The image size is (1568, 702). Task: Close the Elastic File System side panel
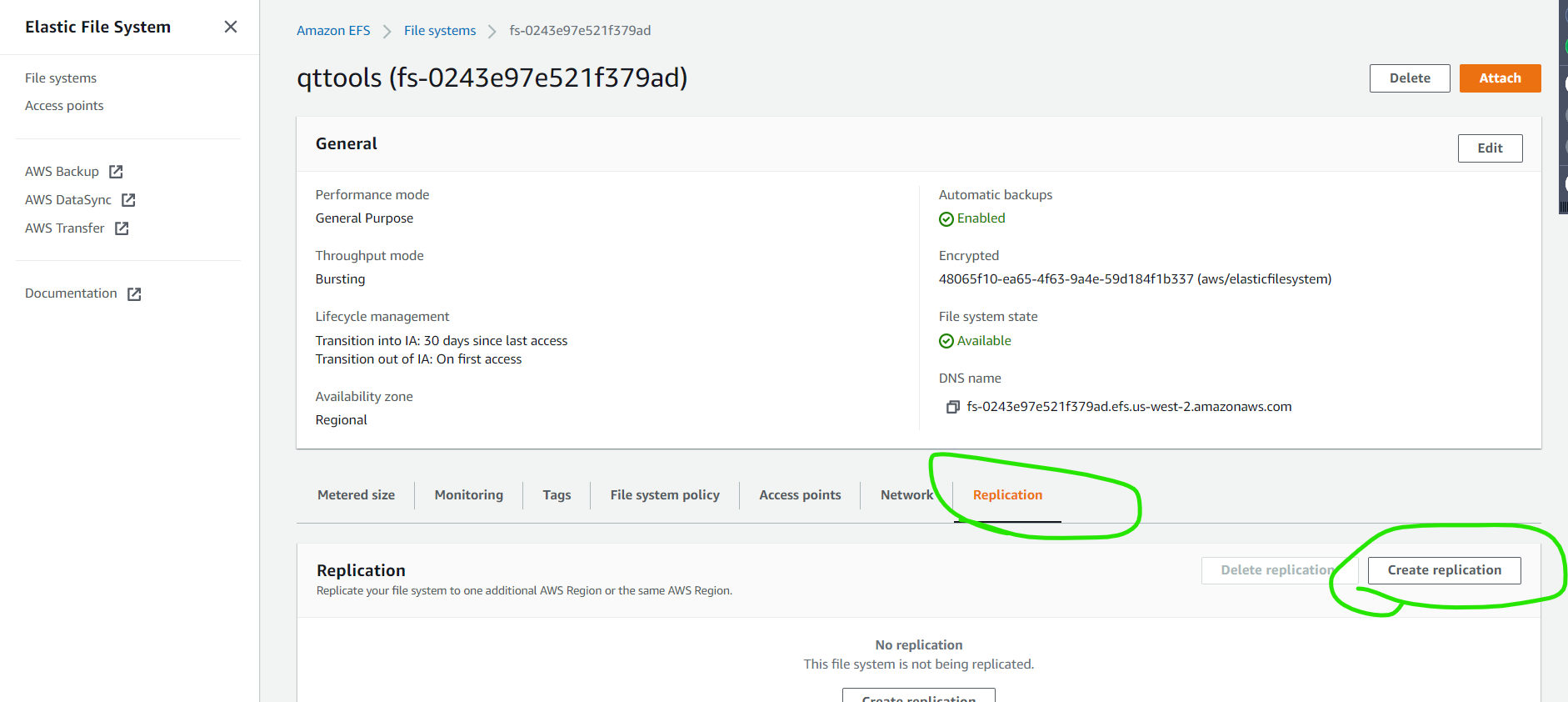click(231, 27)
